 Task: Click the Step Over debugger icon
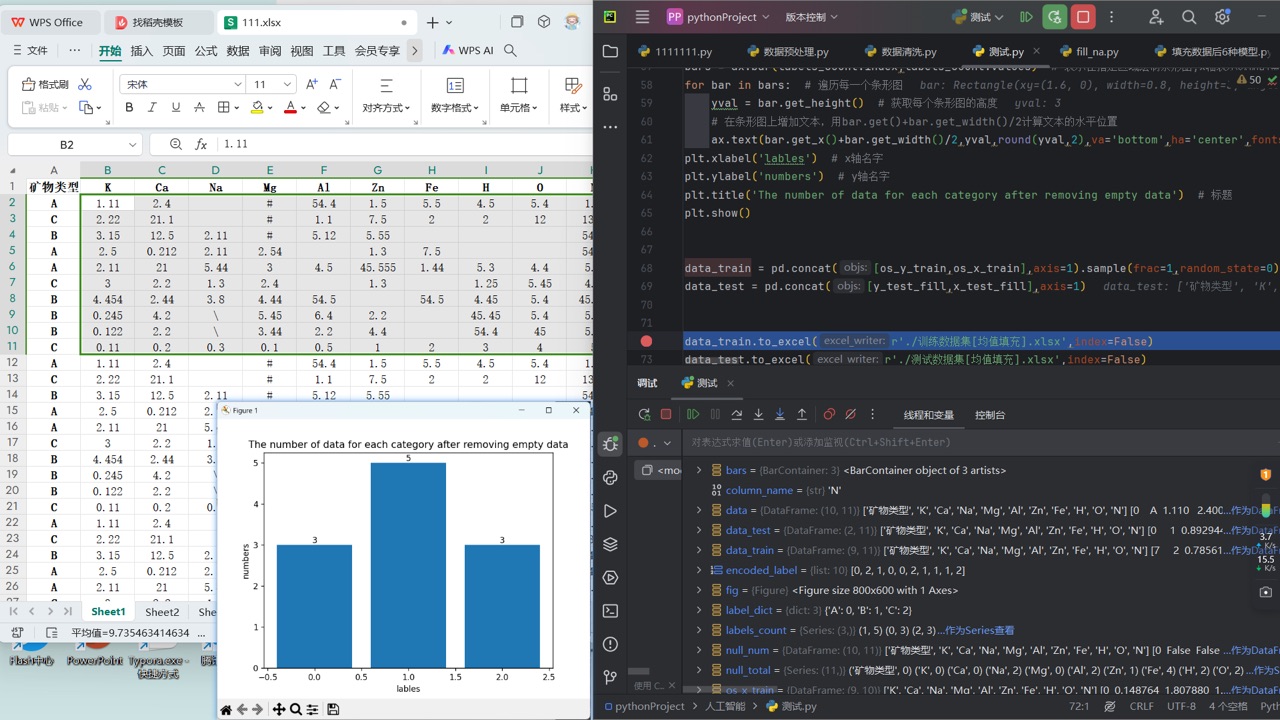pos(737,414)
